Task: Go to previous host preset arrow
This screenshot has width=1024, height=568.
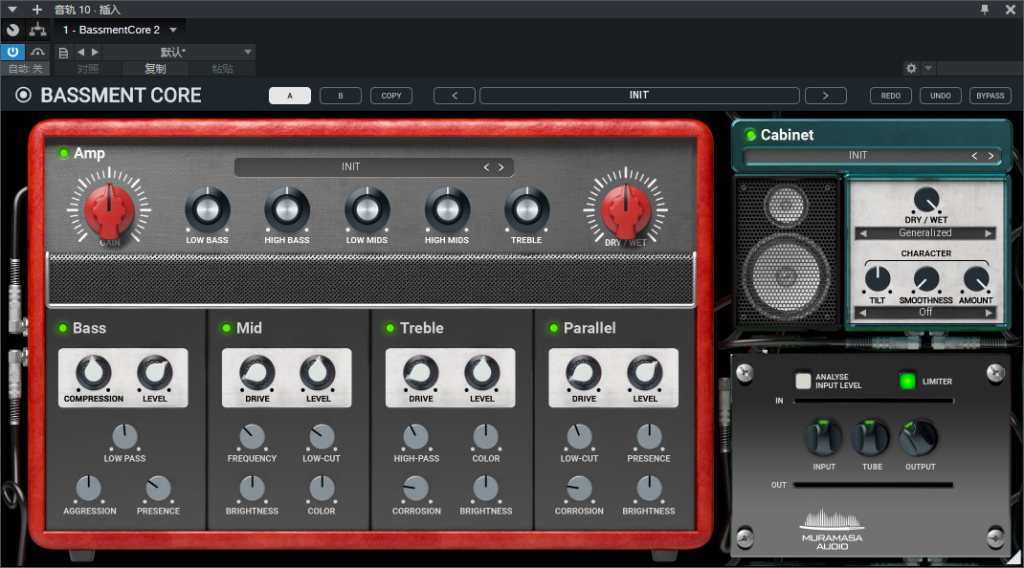Action: 81,52
